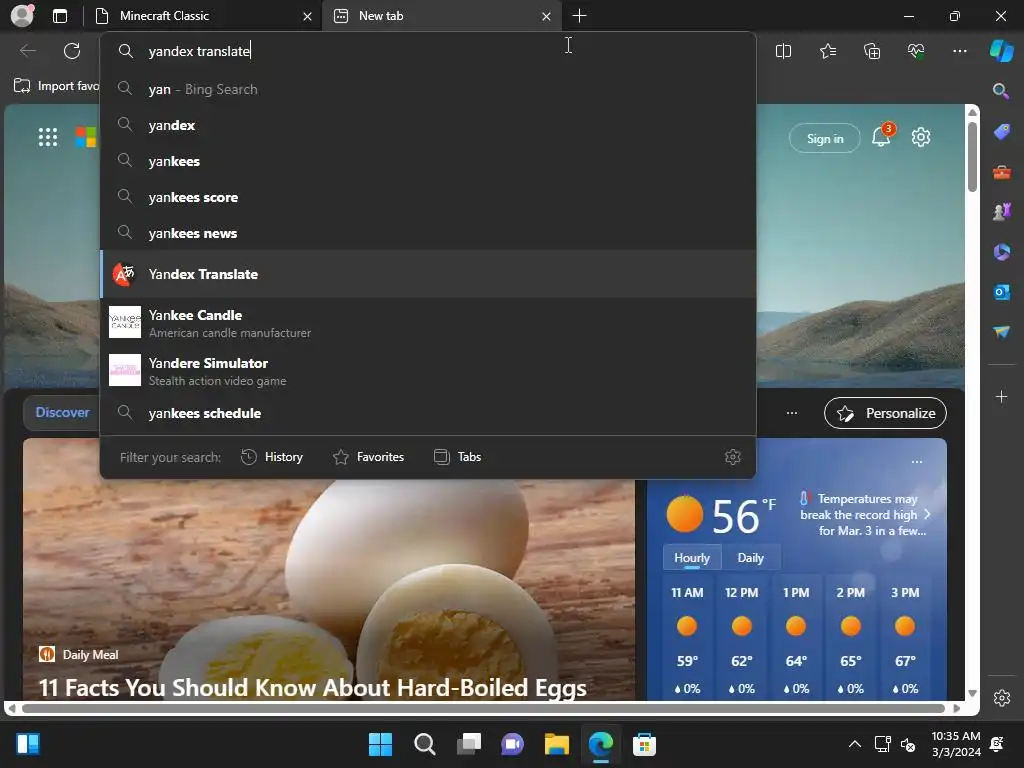Open taskbar Search magnifier

tap(424, 743)
